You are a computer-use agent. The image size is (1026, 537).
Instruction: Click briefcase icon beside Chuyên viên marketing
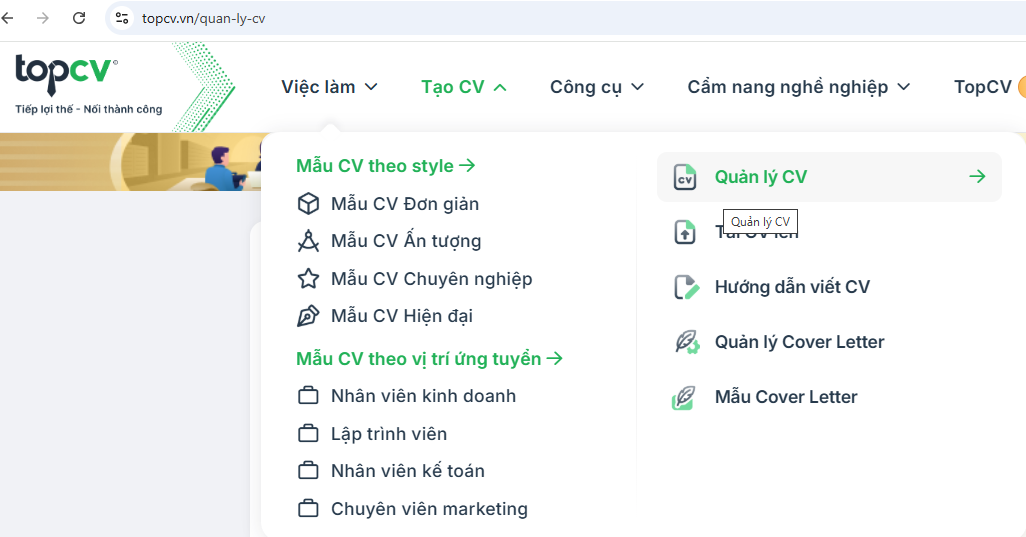(308, 508)
